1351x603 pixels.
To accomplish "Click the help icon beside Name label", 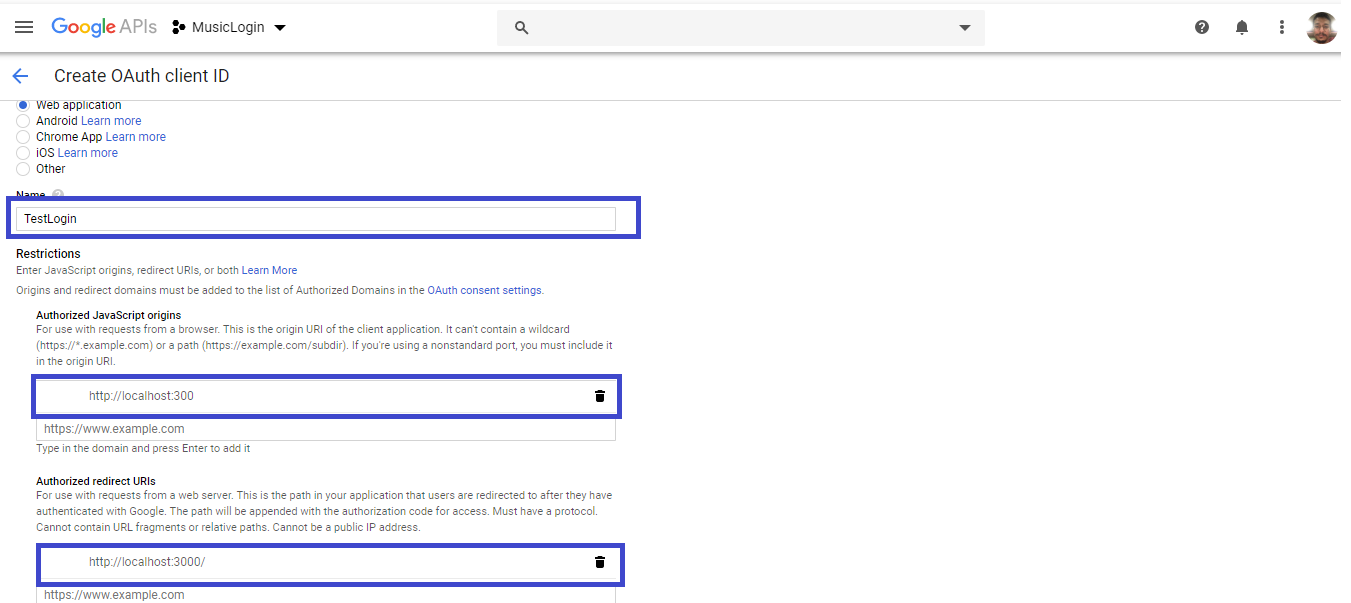I will coord(58,194).
